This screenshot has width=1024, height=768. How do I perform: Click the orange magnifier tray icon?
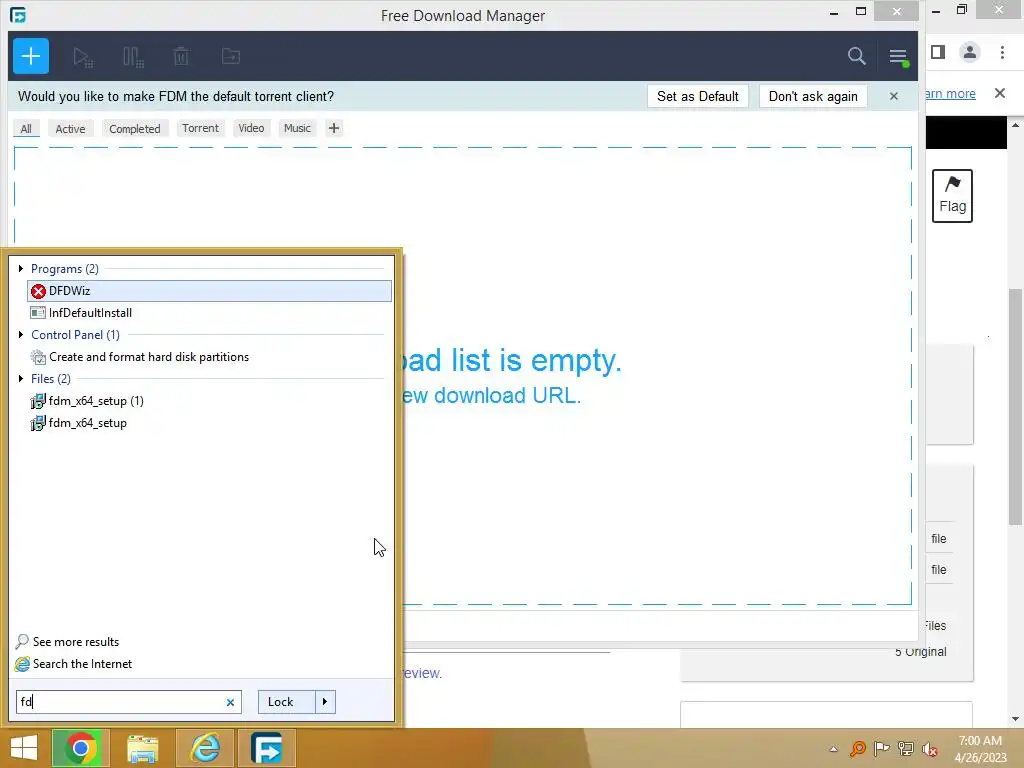click(858, 749)
